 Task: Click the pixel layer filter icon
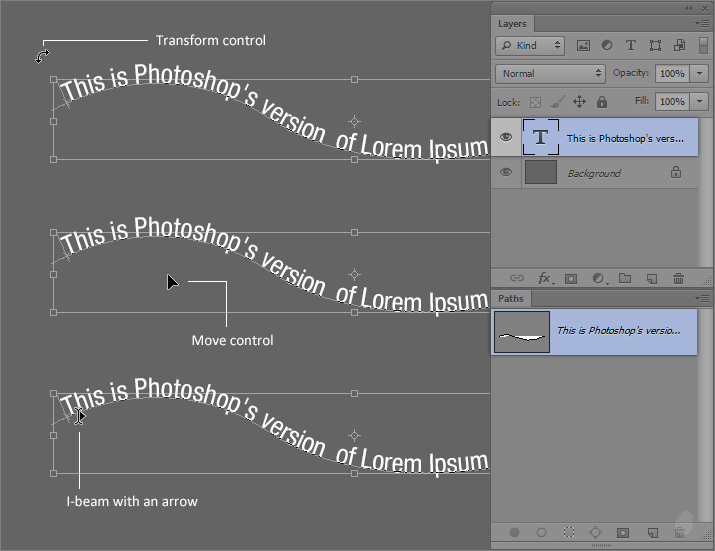(x=584, y=46)
